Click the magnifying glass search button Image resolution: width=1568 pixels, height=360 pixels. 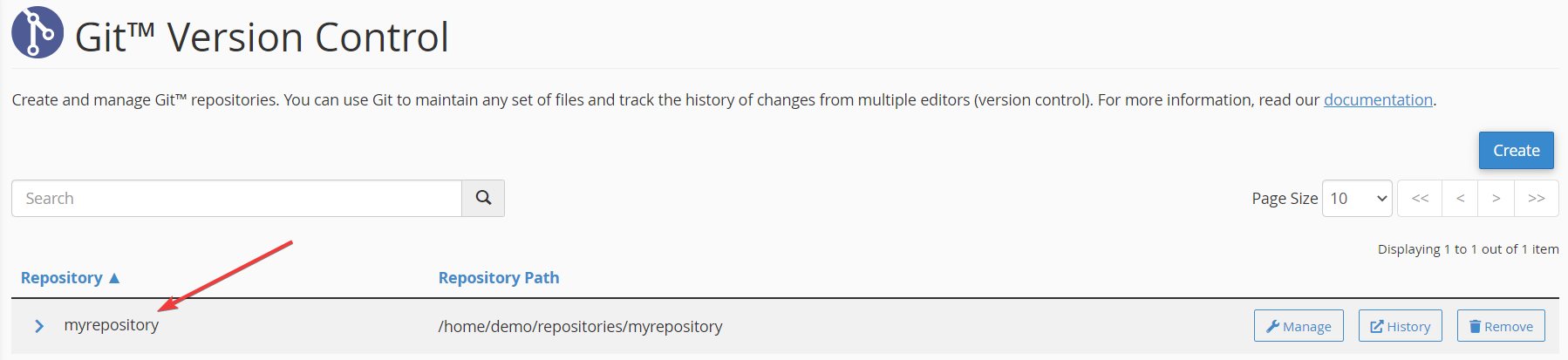click(483, 199)
